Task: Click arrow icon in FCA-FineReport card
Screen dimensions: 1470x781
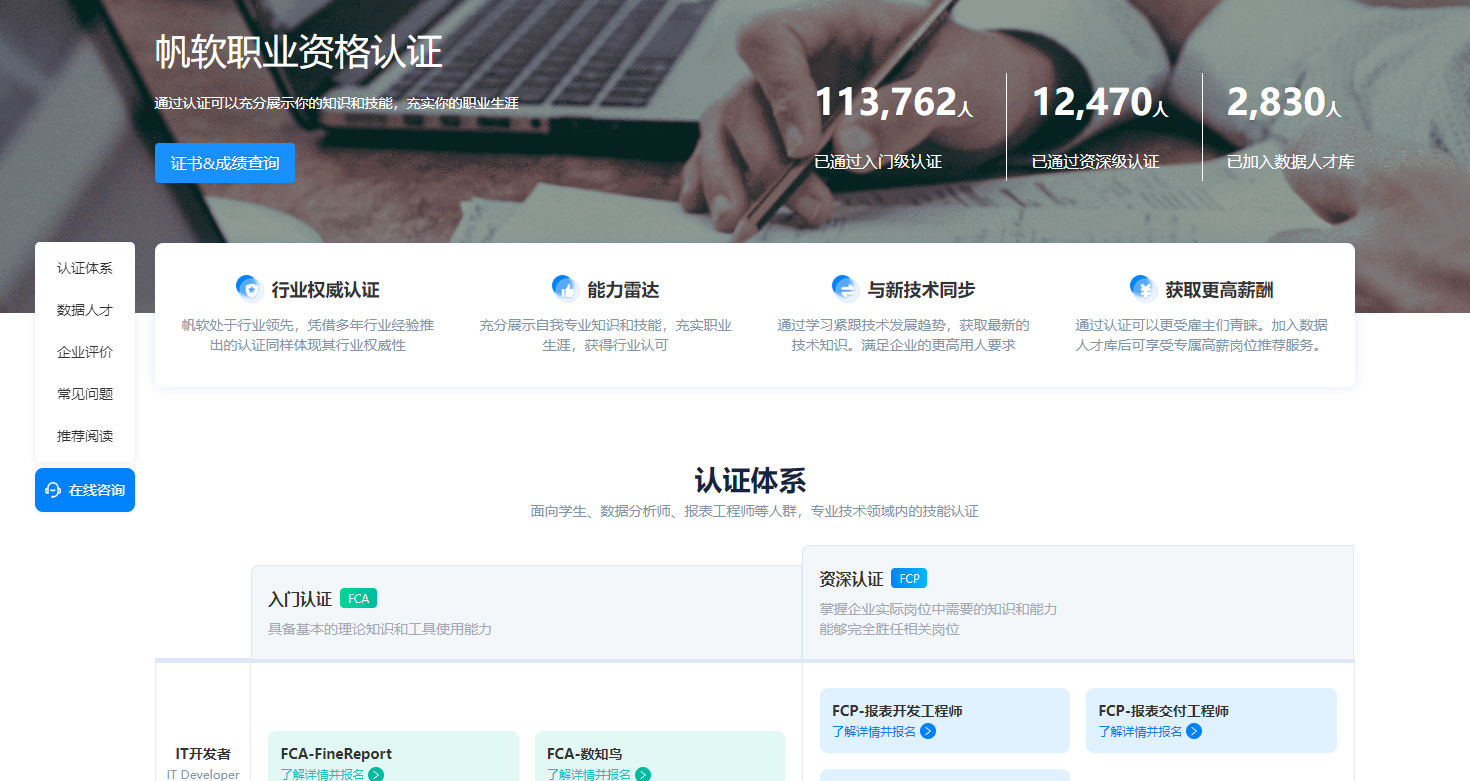Action: coord(376,774)
